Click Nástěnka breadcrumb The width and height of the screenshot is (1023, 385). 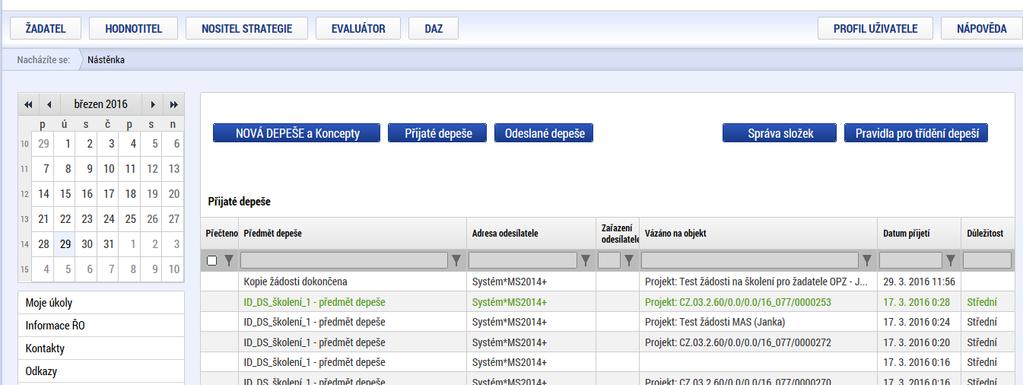point(106,60)
